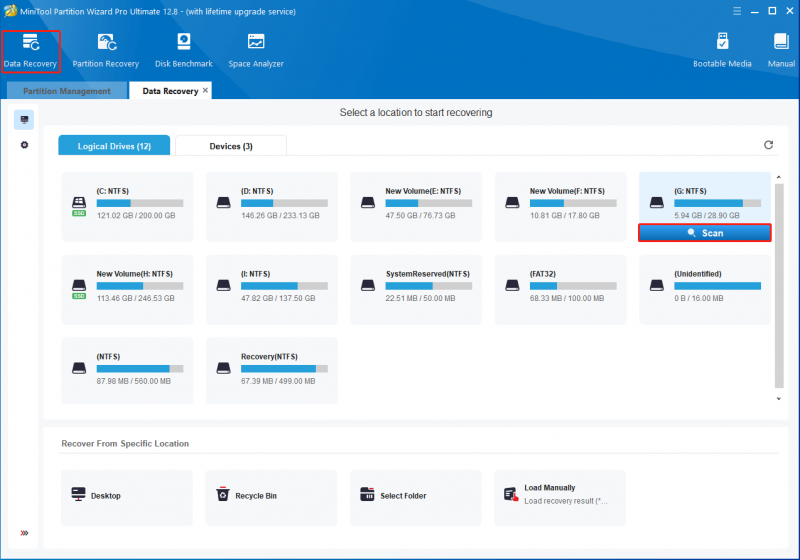Select the C: NTFS drive card
800x560 pixels.
pos(127,207)
